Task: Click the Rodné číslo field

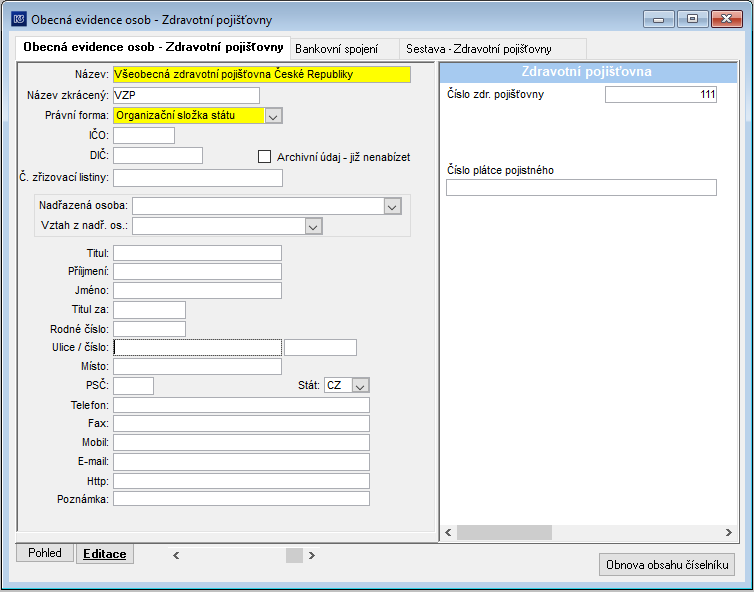Action: tap(149, 329)
